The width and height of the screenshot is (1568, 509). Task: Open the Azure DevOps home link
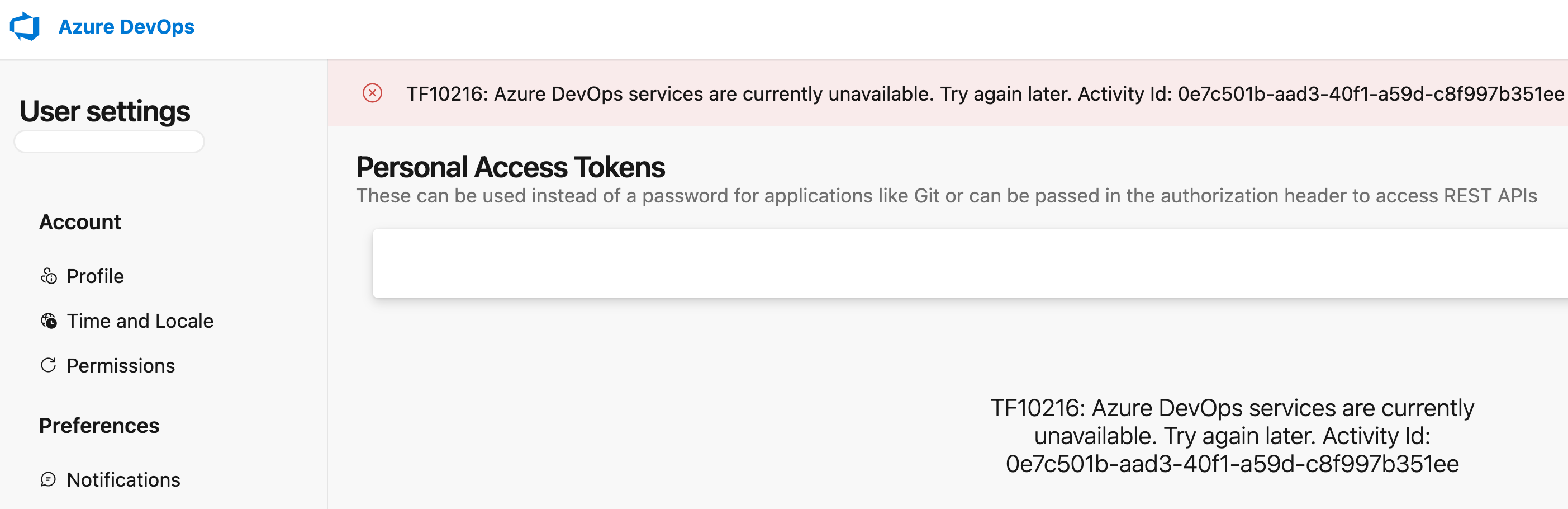[x=126, y=27]
